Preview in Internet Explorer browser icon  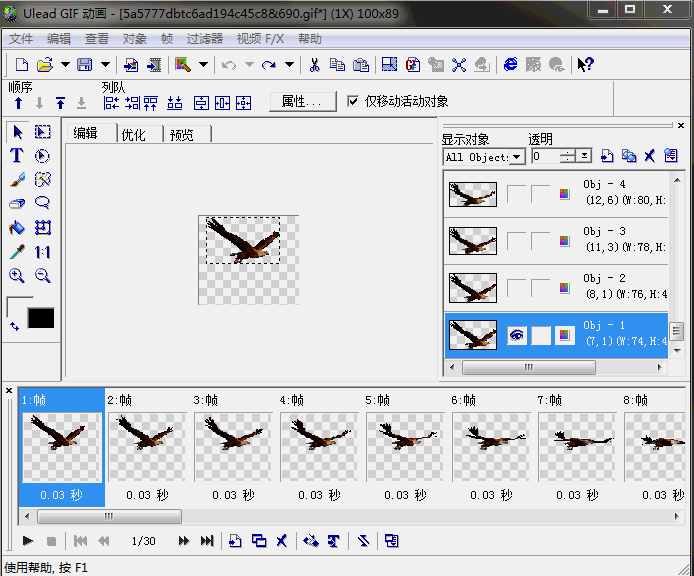click(510, 65)
